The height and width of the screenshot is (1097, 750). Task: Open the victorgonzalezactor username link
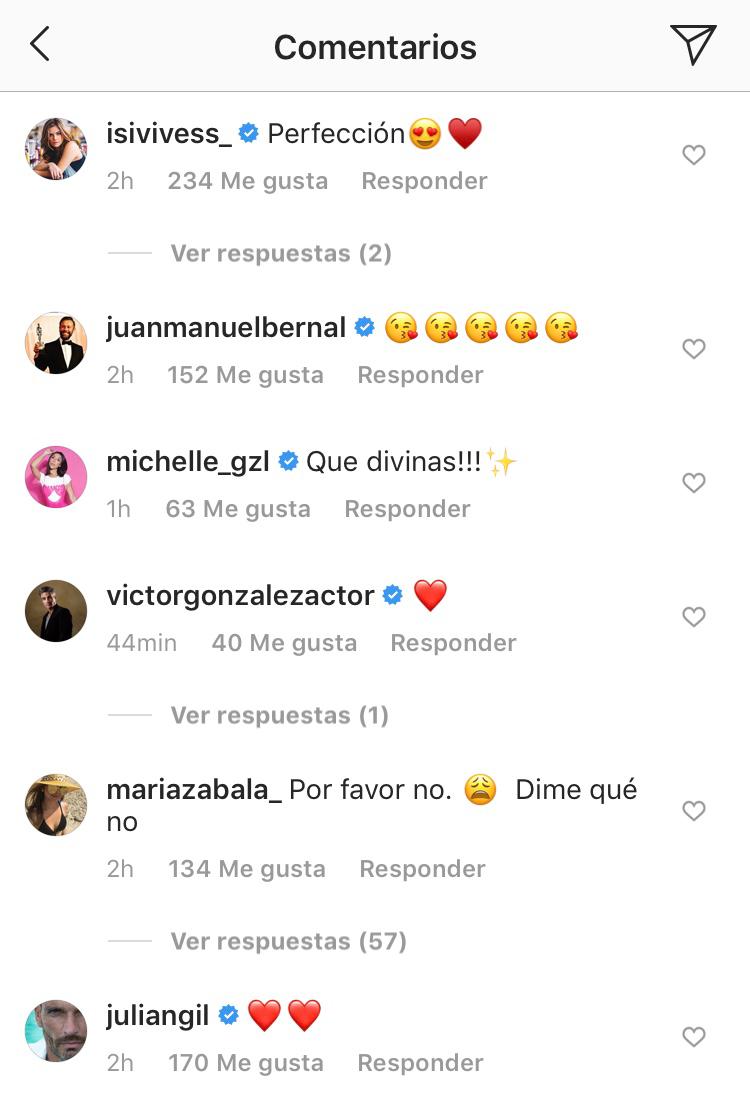click(x=240, y=596)
